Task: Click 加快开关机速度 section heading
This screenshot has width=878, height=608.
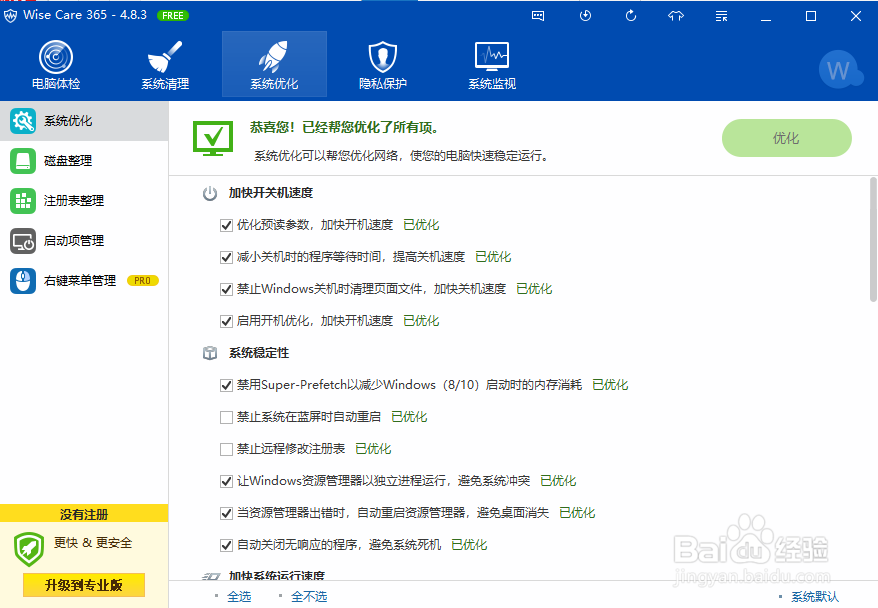Action: pos(270,193)
